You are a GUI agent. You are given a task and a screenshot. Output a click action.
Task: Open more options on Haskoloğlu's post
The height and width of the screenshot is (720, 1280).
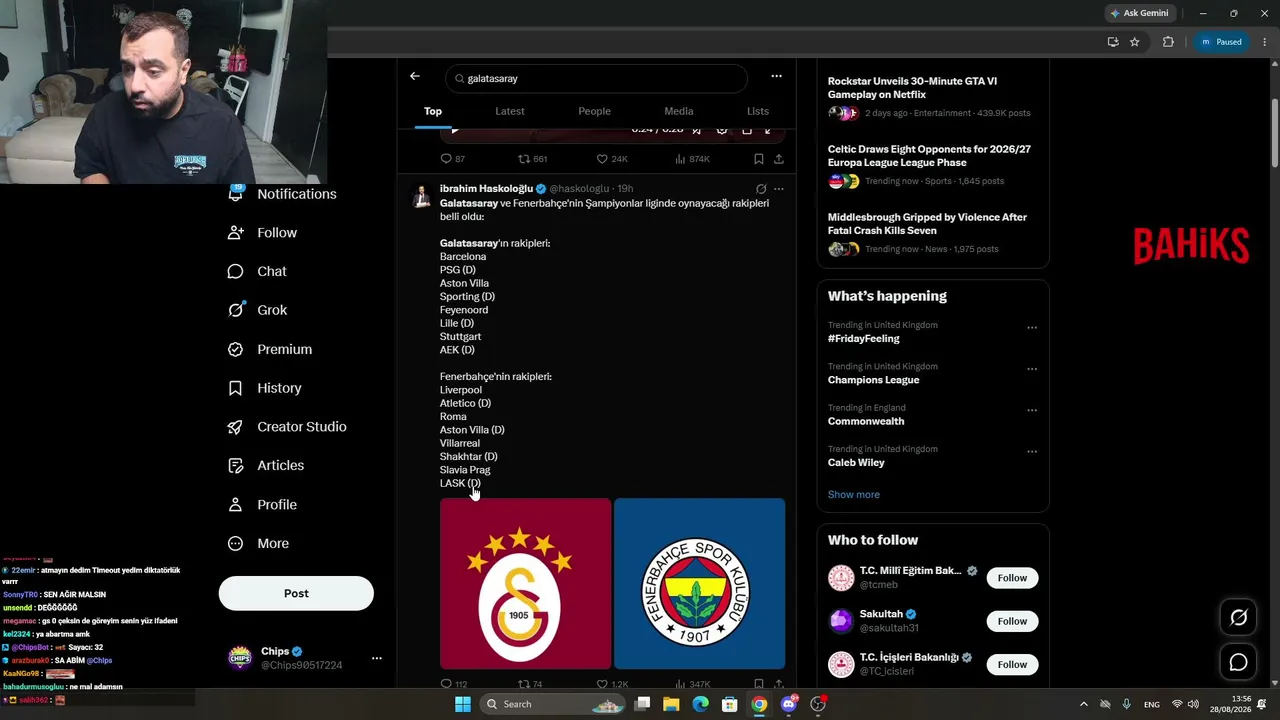(x=779, y=189)
